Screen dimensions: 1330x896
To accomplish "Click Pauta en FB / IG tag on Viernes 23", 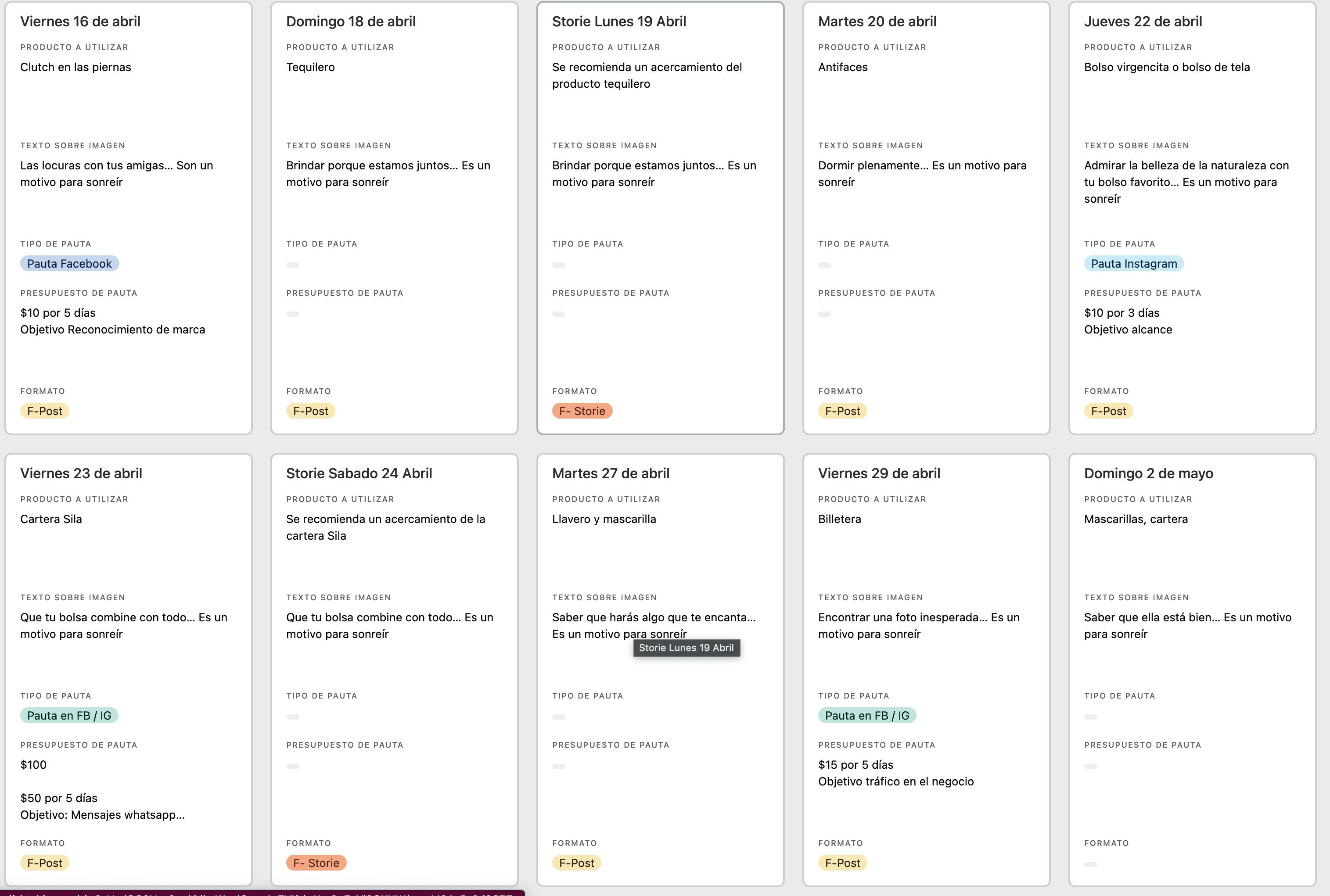I will (x=69, y=715).
